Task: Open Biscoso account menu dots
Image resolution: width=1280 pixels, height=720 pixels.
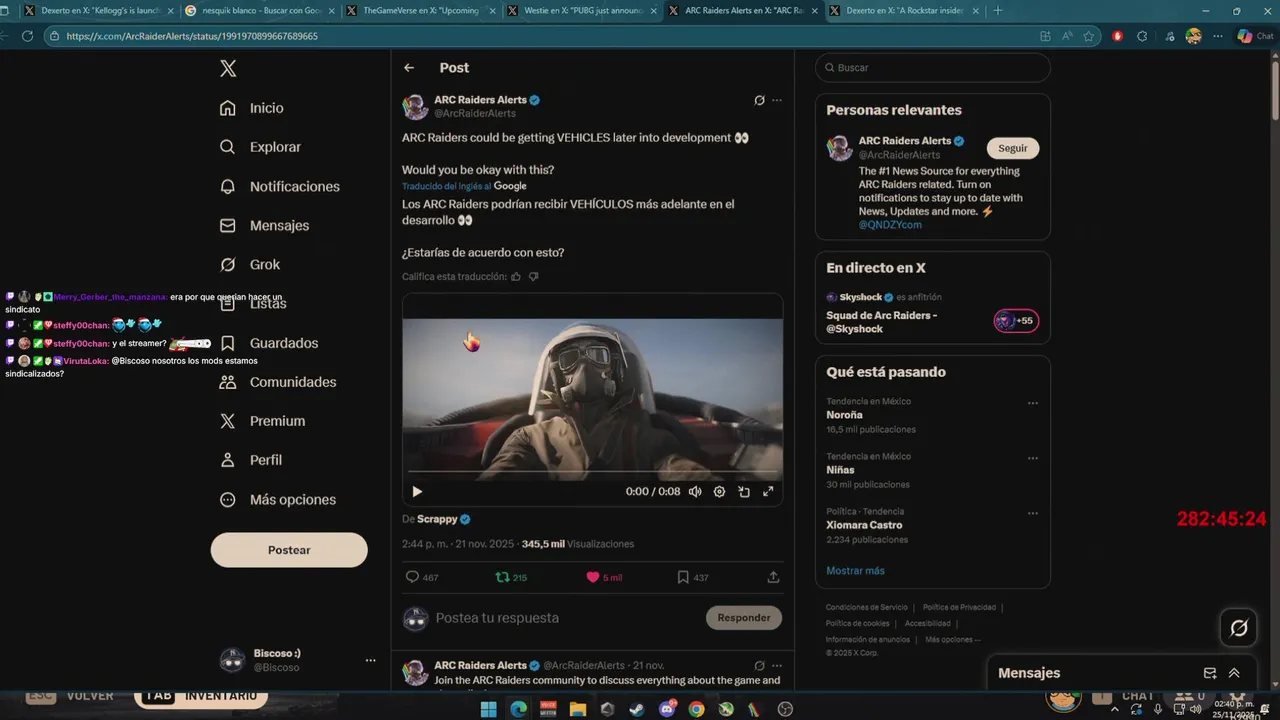Action: click(370, 660)
